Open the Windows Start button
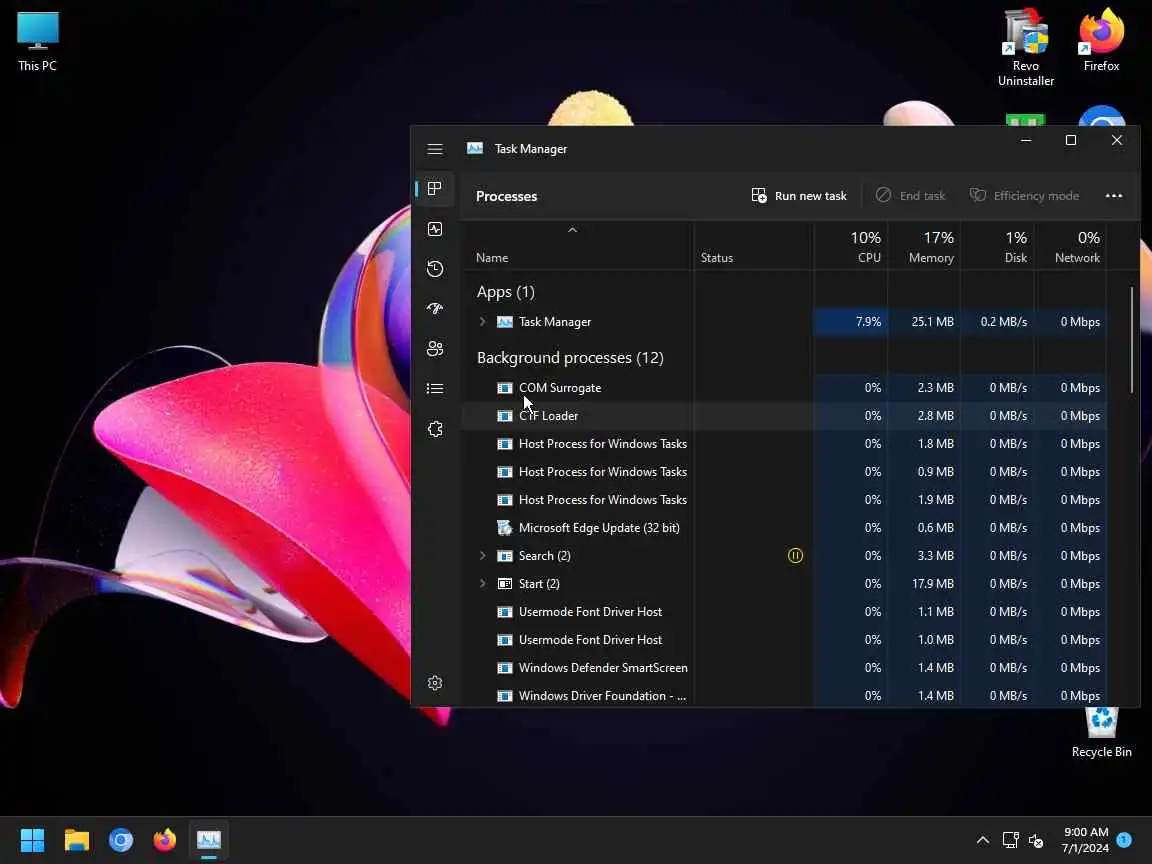This screenshot has width=1152, height=864. point(32,840)
